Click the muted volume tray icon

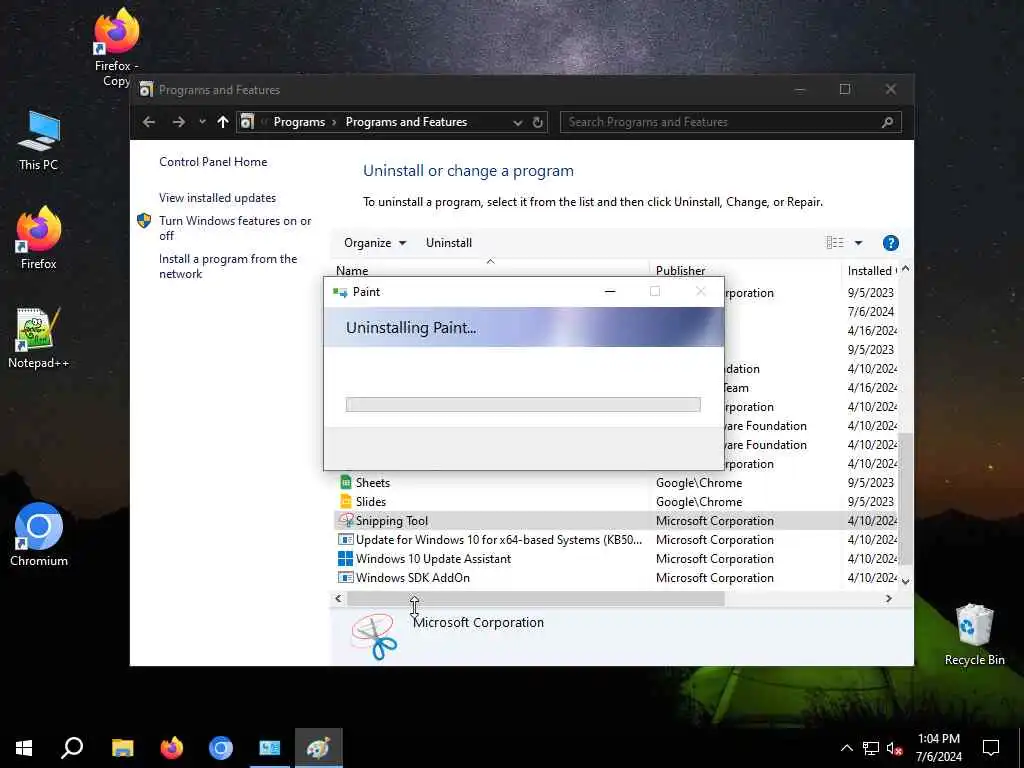(894, 748)
